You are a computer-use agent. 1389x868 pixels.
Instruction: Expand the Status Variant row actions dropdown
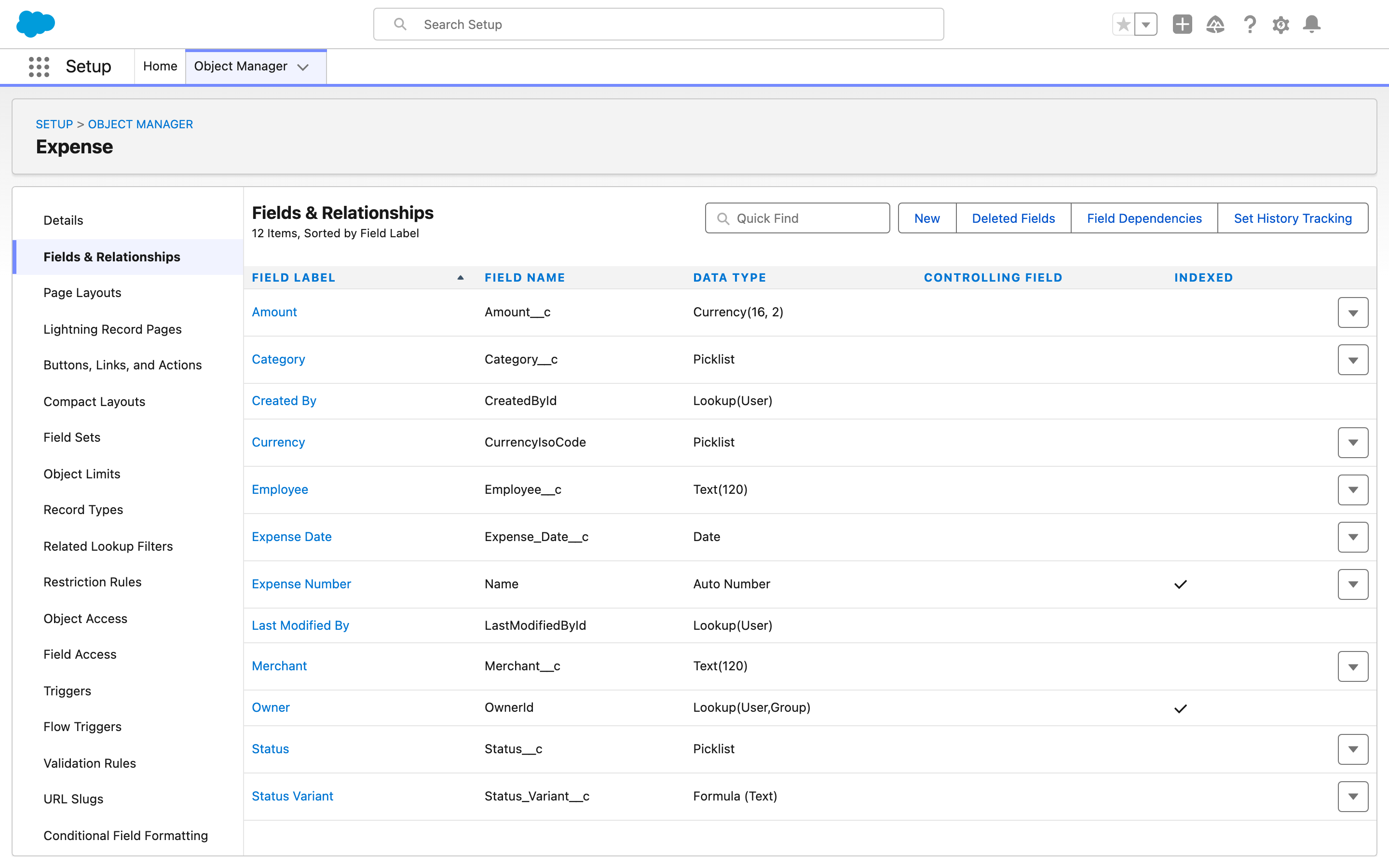(1353, 796)
